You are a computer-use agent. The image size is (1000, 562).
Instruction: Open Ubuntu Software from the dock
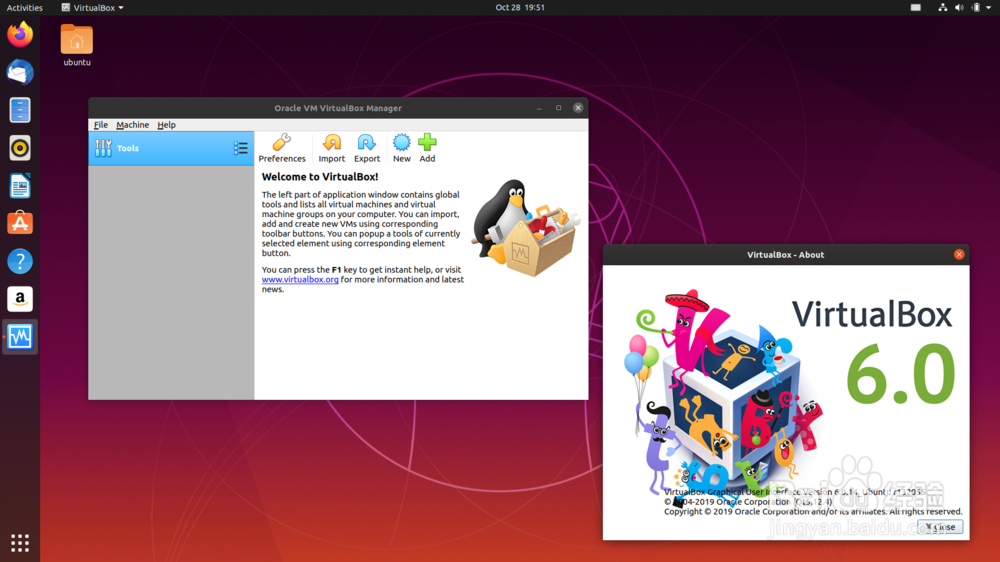pyautogui.click(x=20, y=223)
